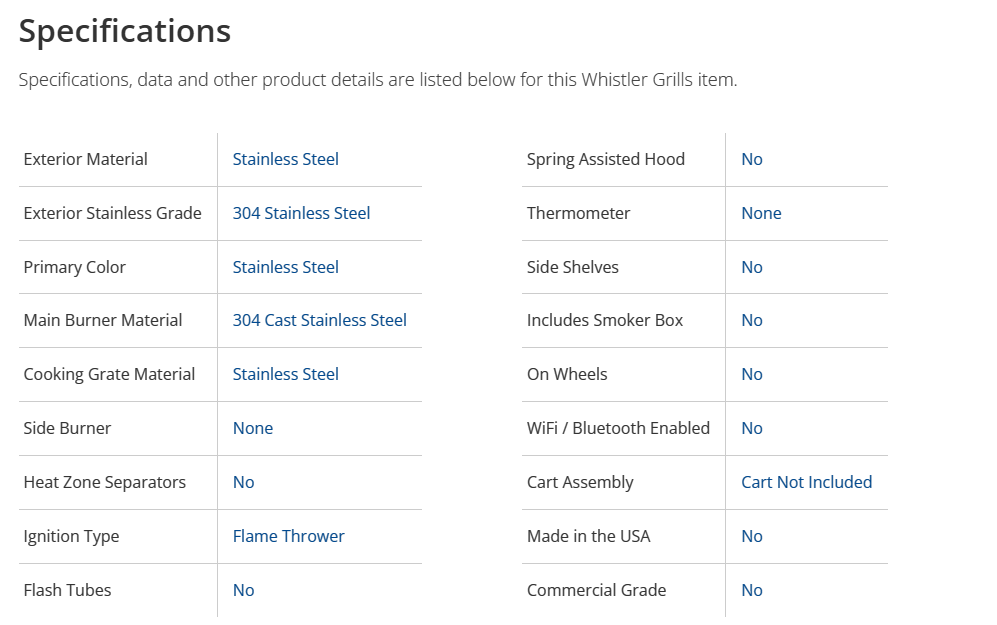Click the Exterior Material Stainless Steel link
The height and width of the screenshot is (625, 997).
(x=285, y=159)
